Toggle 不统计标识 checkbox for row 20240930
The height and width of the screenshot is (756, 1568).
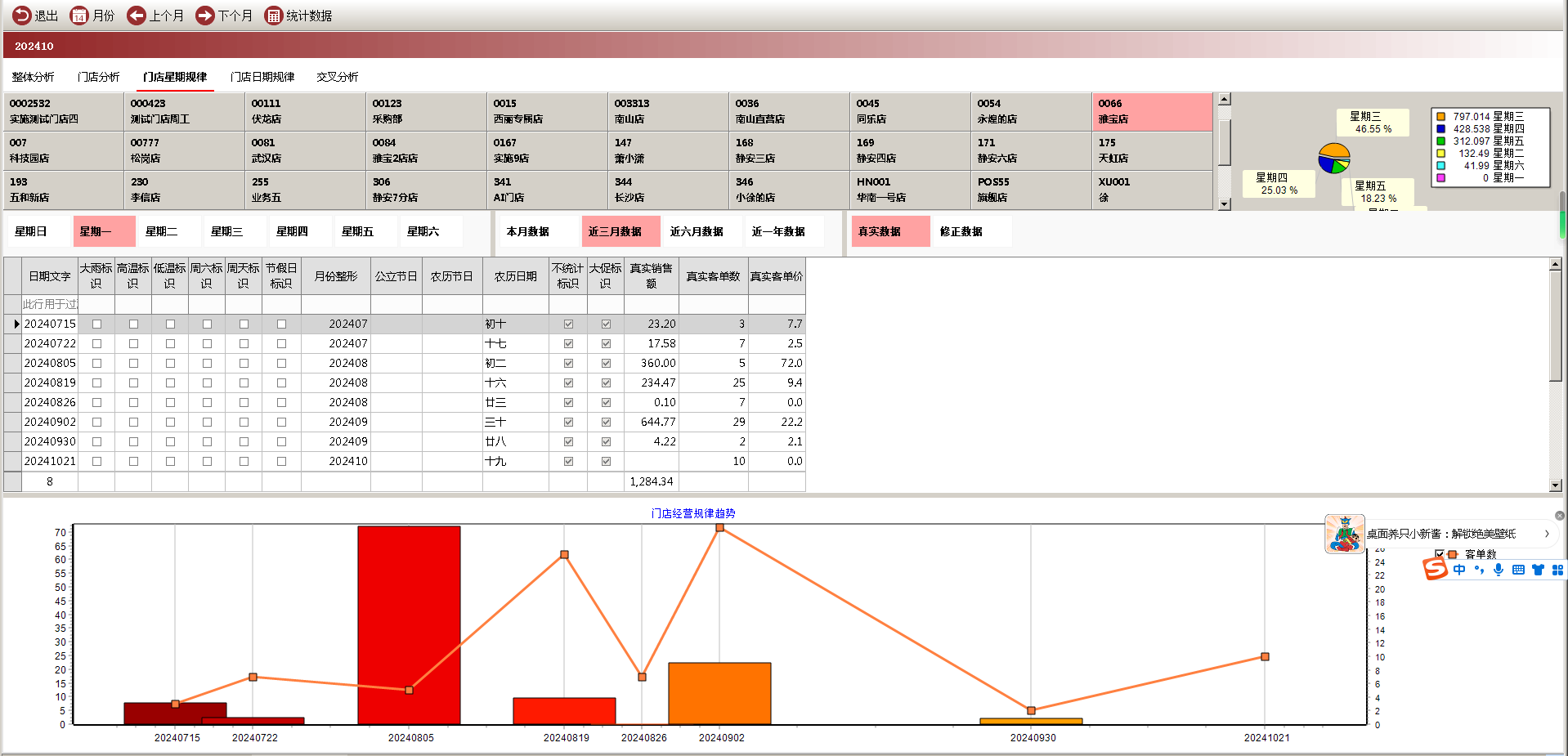tap(568, 442)
